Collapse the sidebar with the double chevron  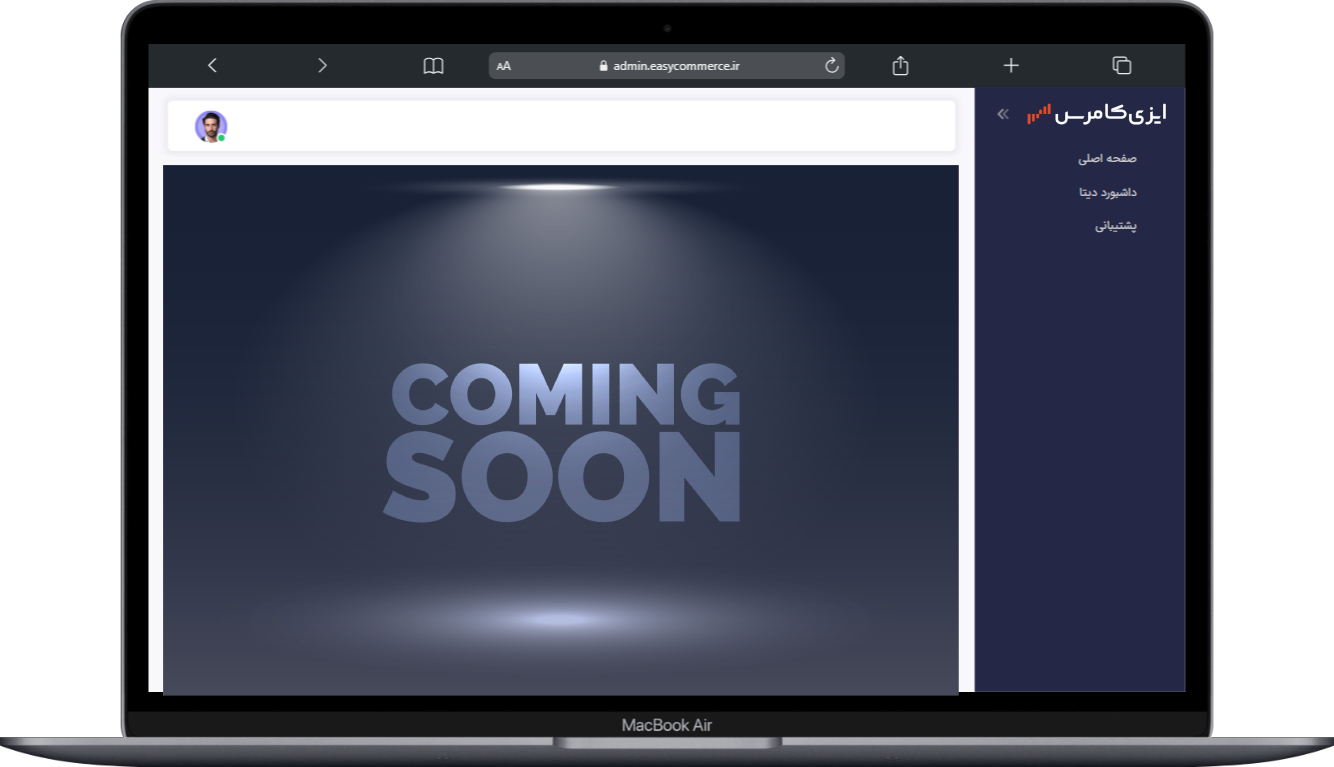point(1003,115)
